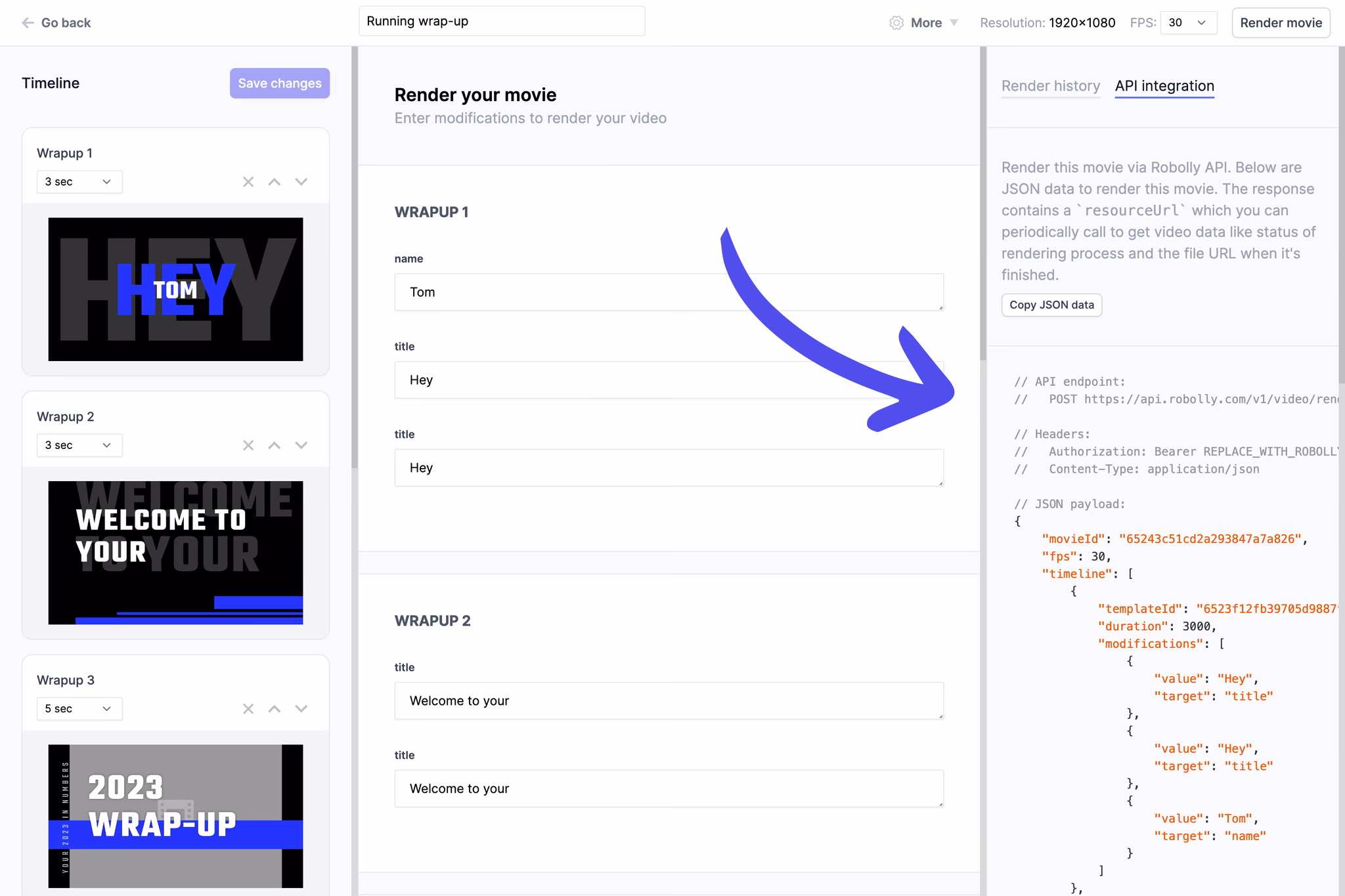The width and height of the screenshot is (1345, 896).
Task: Open Wrapup 1 duration dropdown
Action: click(79, 182)
